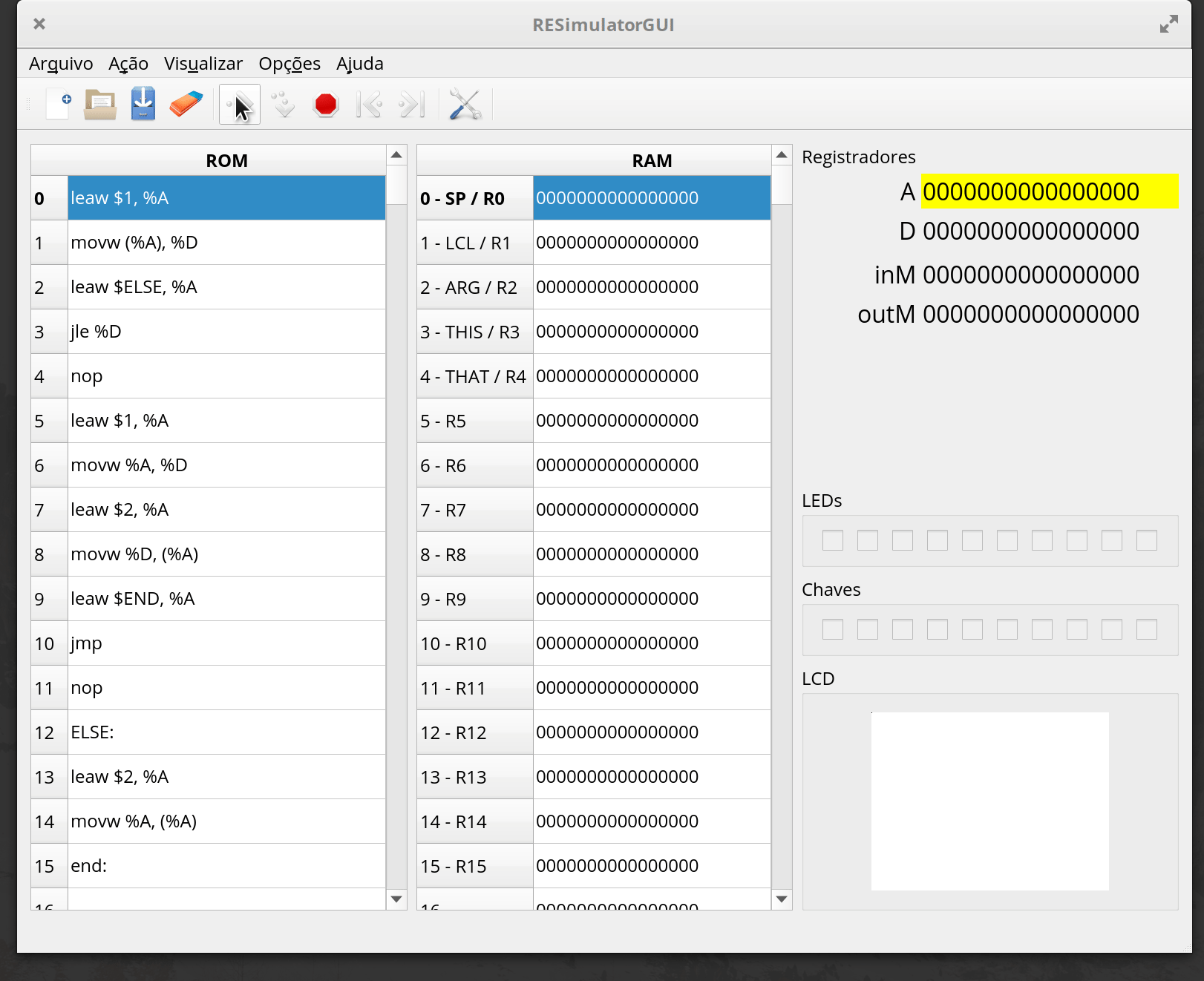Select ROM instruction 'jle %D'
Image resolution: width=1204 pixels, height=981 pixels.
226,332
